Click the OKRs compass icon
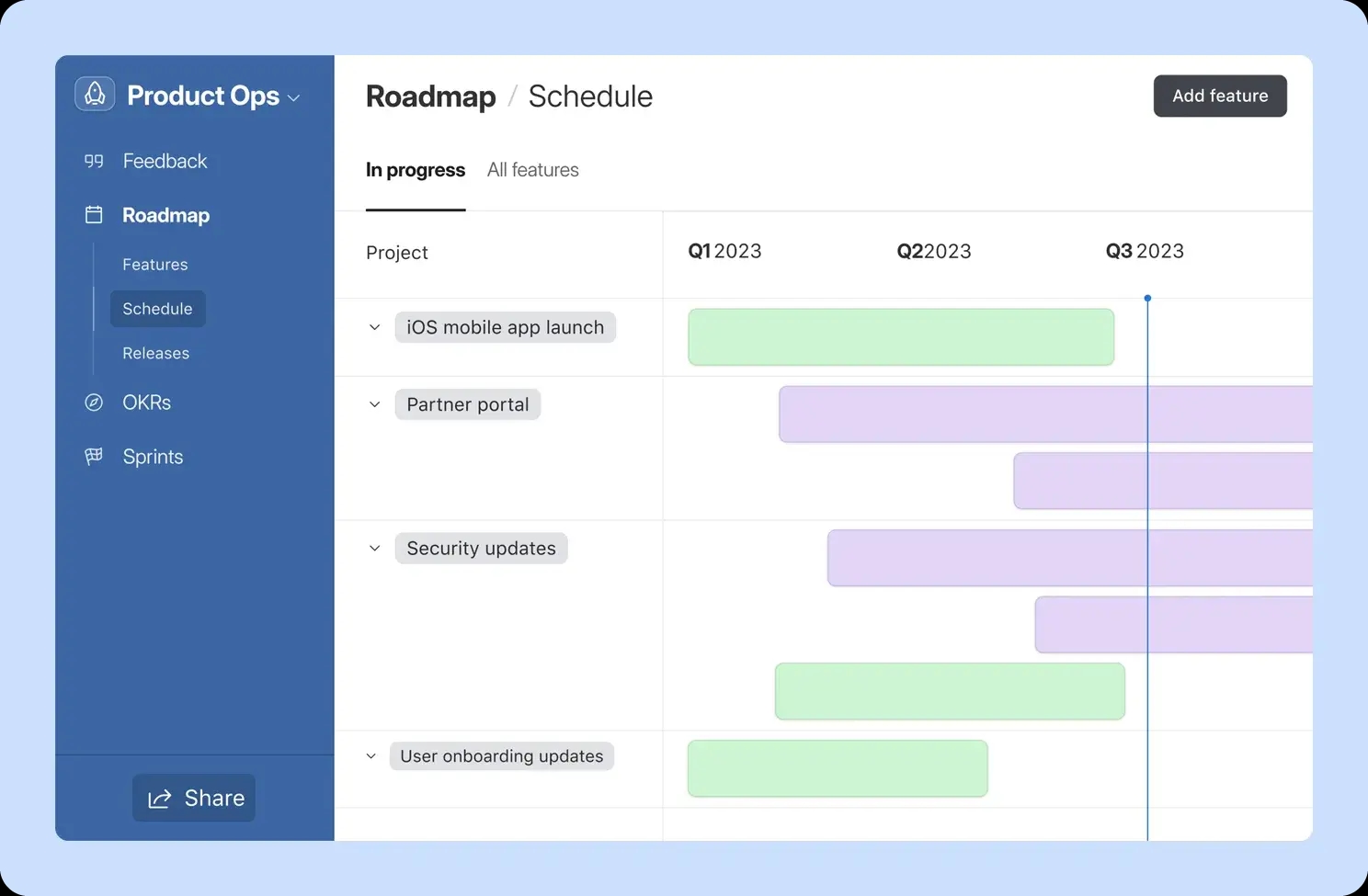The width and height of the screenshot is (1368, 896). pos(94,403)
